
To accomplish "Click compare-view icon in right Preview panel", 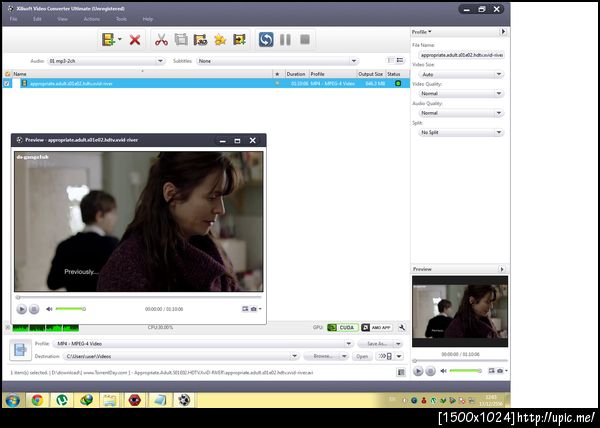I will point(491,371).
